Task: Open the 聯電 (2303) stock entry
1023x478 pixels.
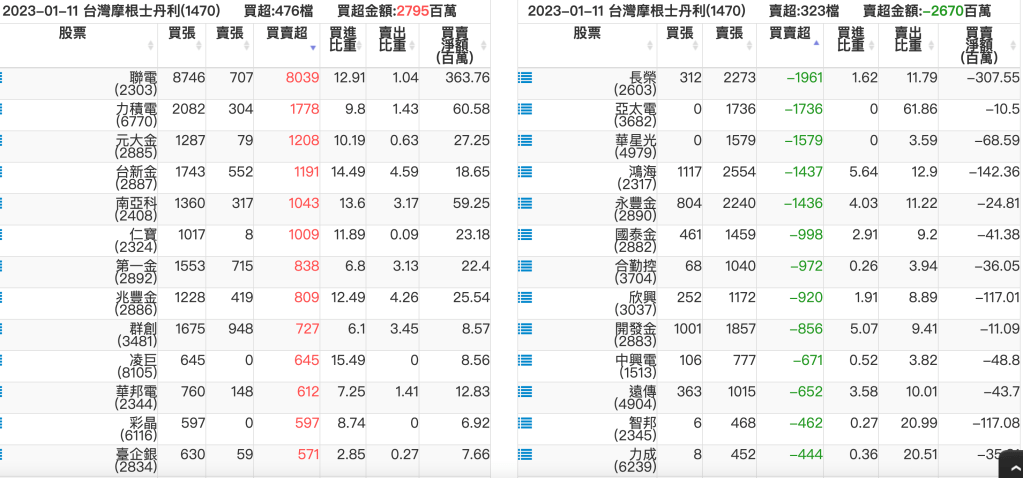Action: coord(137,84)
